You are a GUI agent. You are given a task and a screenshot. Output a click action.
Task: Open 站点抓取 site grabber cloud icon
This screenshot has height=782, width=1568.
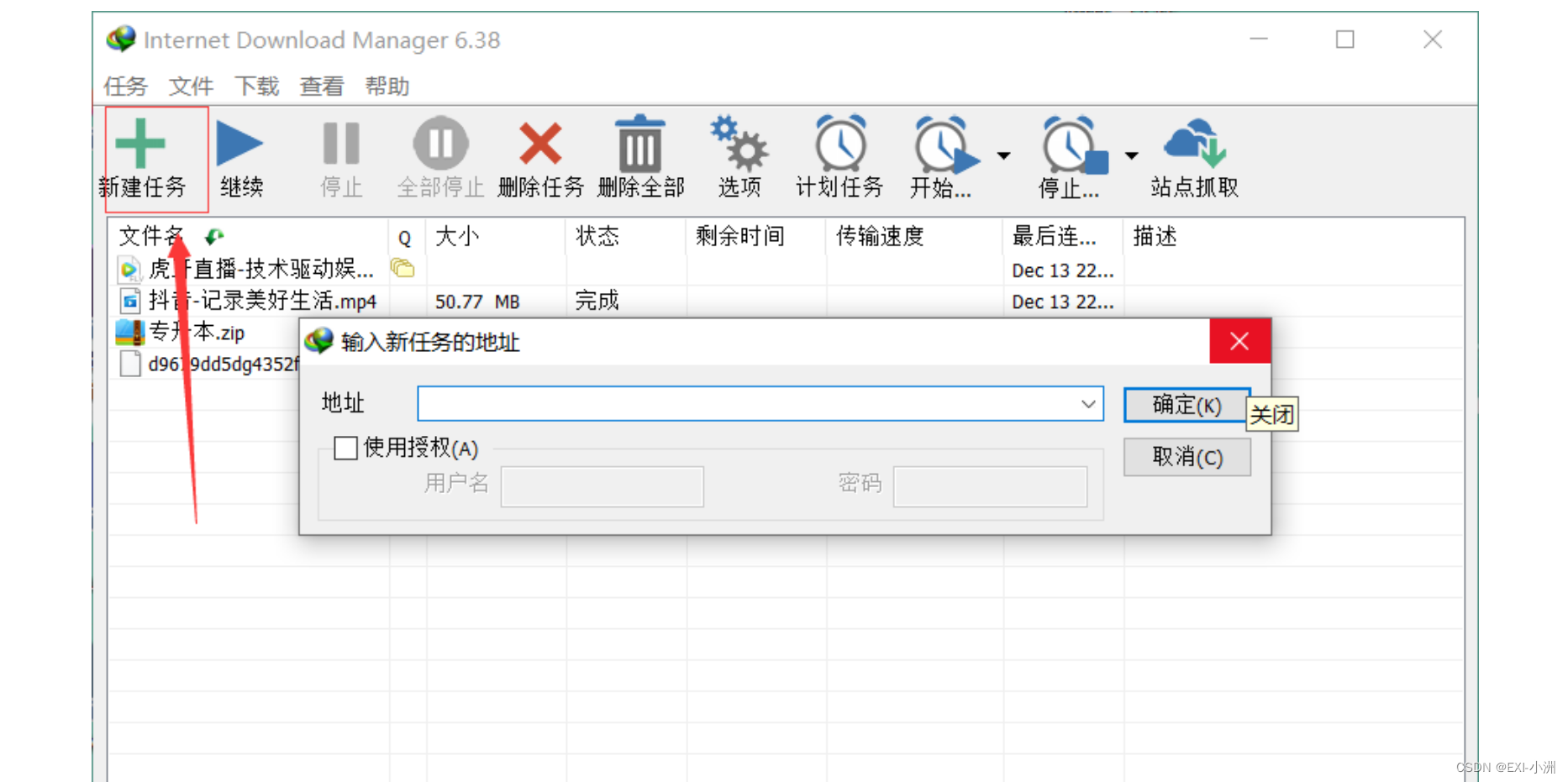[1195, 143]
